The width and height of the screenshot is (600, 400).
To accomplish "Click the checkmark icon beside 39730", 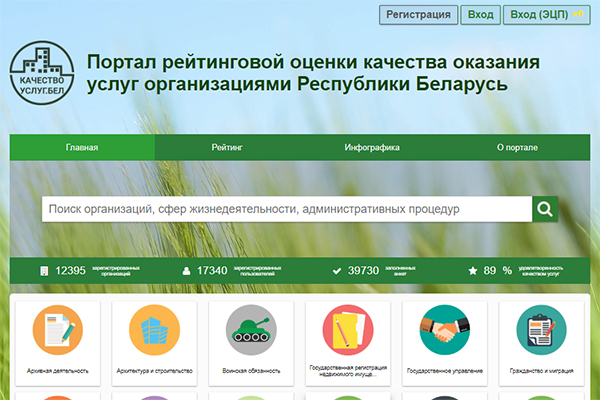I will coord(337,271).
